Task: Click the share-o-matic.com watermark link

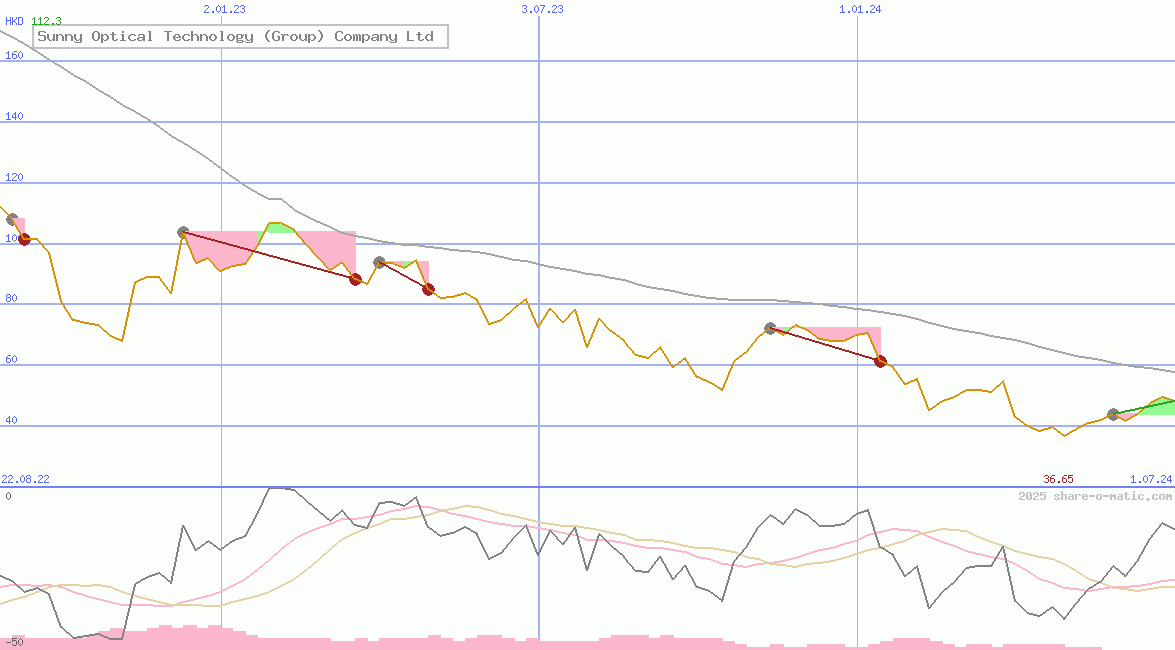Action: click(x=1095, y=496)
